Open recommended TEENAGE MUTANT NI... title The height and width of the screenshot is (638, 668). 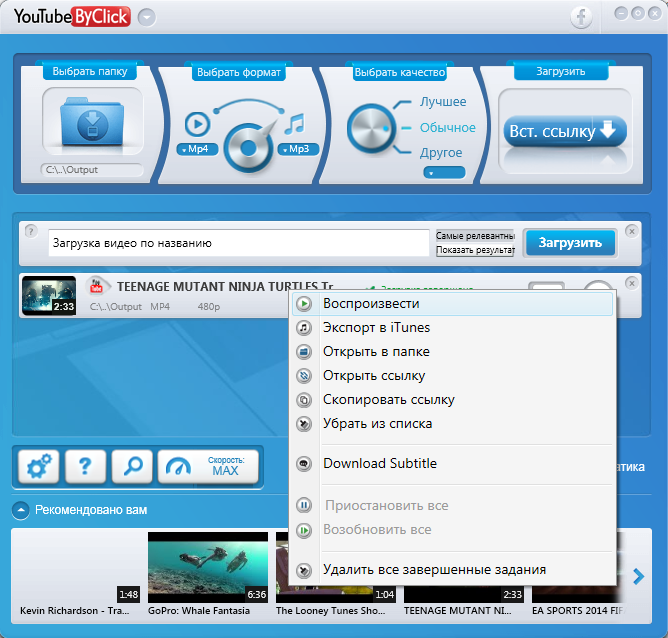coord(458,611)
